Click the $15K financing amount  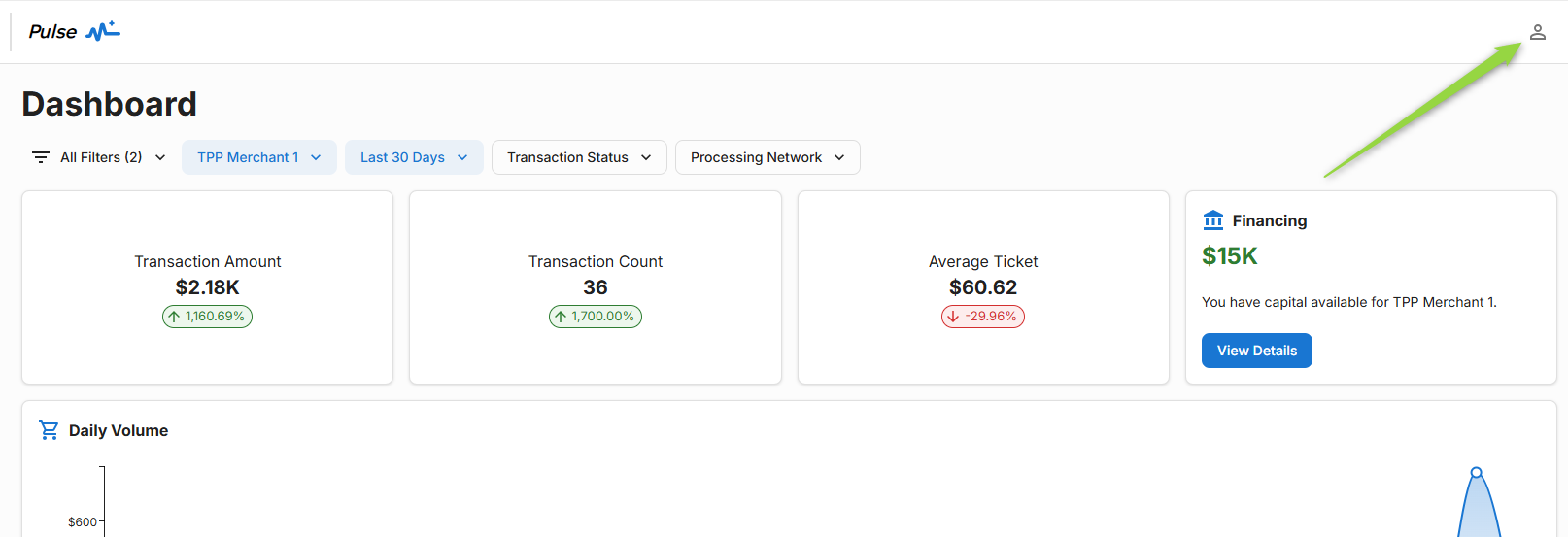point(1229,256)
